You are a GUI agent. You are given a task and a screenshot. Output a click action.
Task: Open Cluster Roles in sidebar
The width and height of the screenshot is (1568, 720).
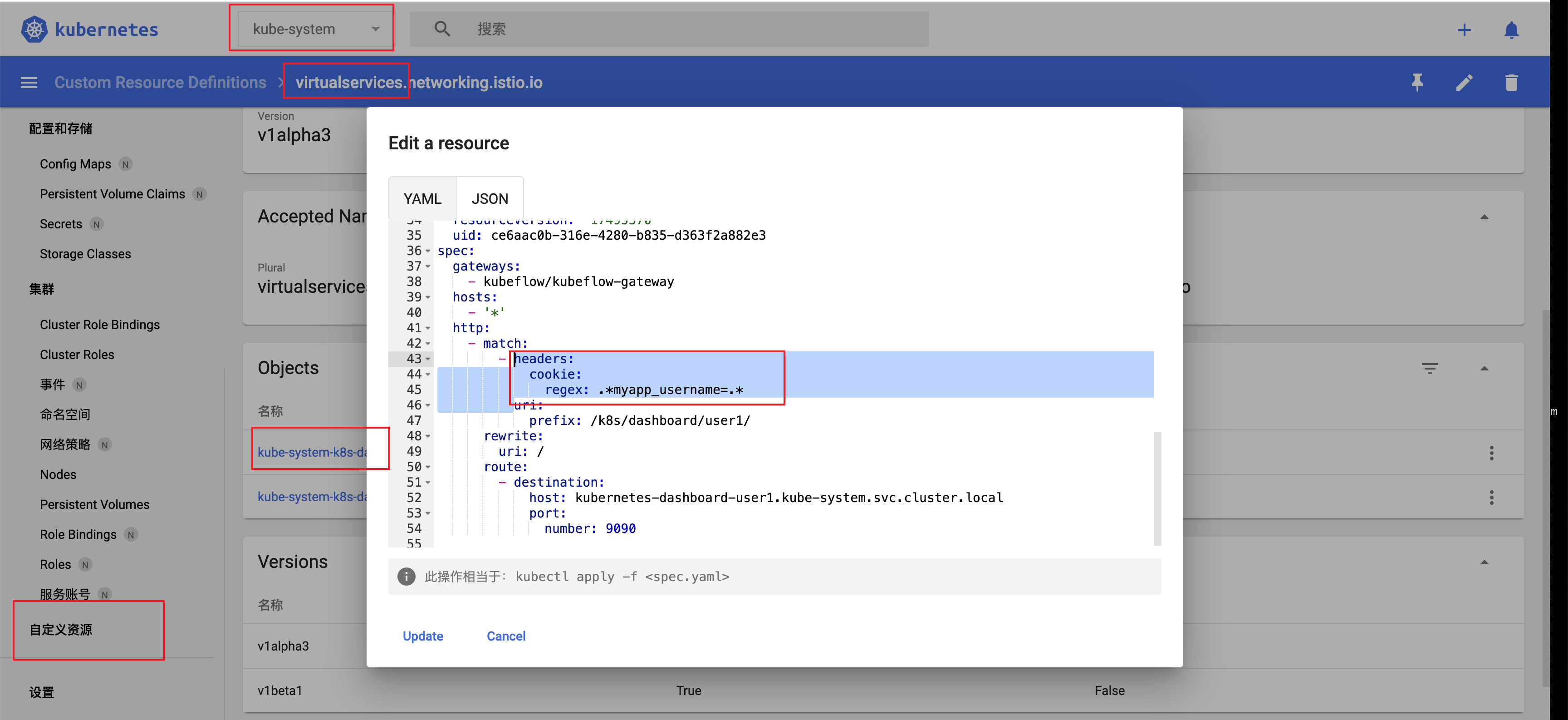pyautogui.click(x=77, y=355)
